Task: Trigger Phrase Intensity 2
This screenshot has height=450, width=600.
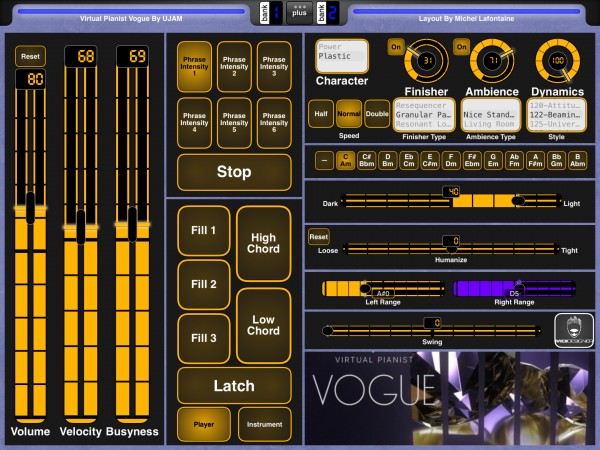Action: pyautogui.click(x=234, y=67)
